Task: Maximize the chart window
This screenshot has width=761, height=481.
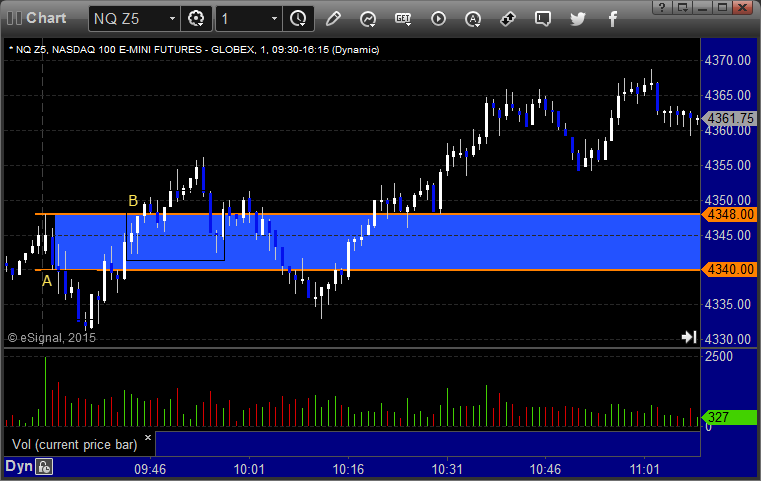Action: pos(723,7)
